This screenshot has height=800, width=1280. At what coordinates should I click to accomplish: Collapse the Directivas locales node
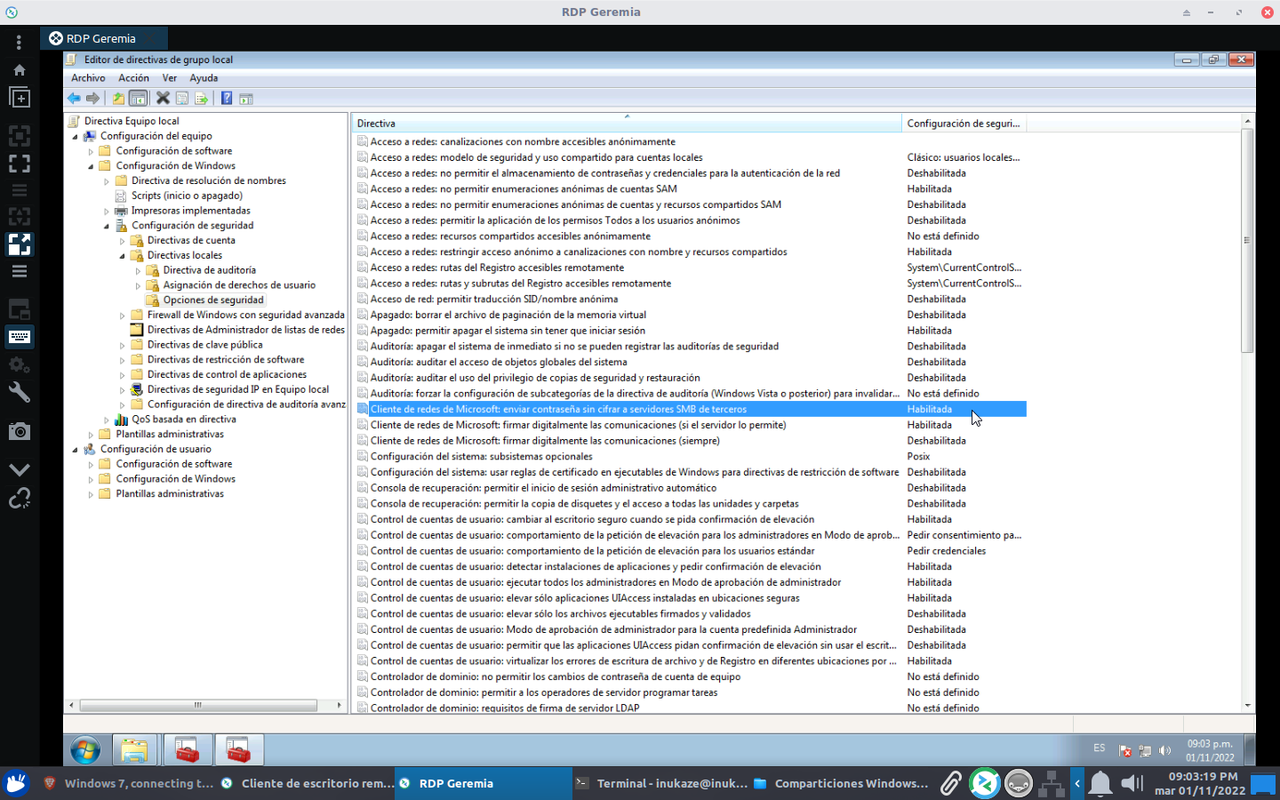[123, 256]
